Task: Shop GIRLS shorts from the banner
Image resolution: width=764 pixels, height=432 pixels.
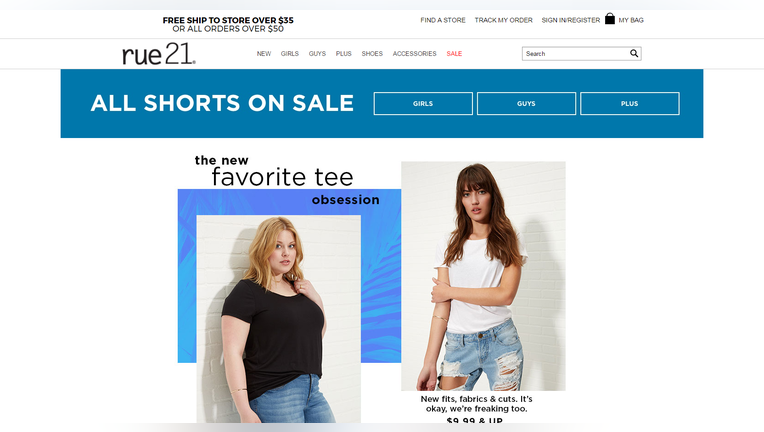Action: [x=423, y=103]
